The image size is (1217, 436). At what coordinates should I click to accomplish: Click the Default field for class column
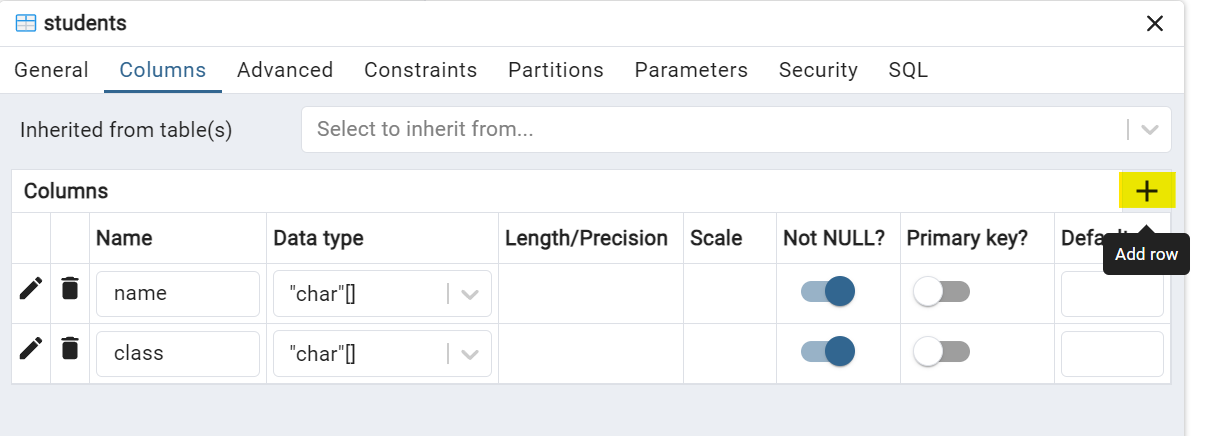tap(1112, 353)
